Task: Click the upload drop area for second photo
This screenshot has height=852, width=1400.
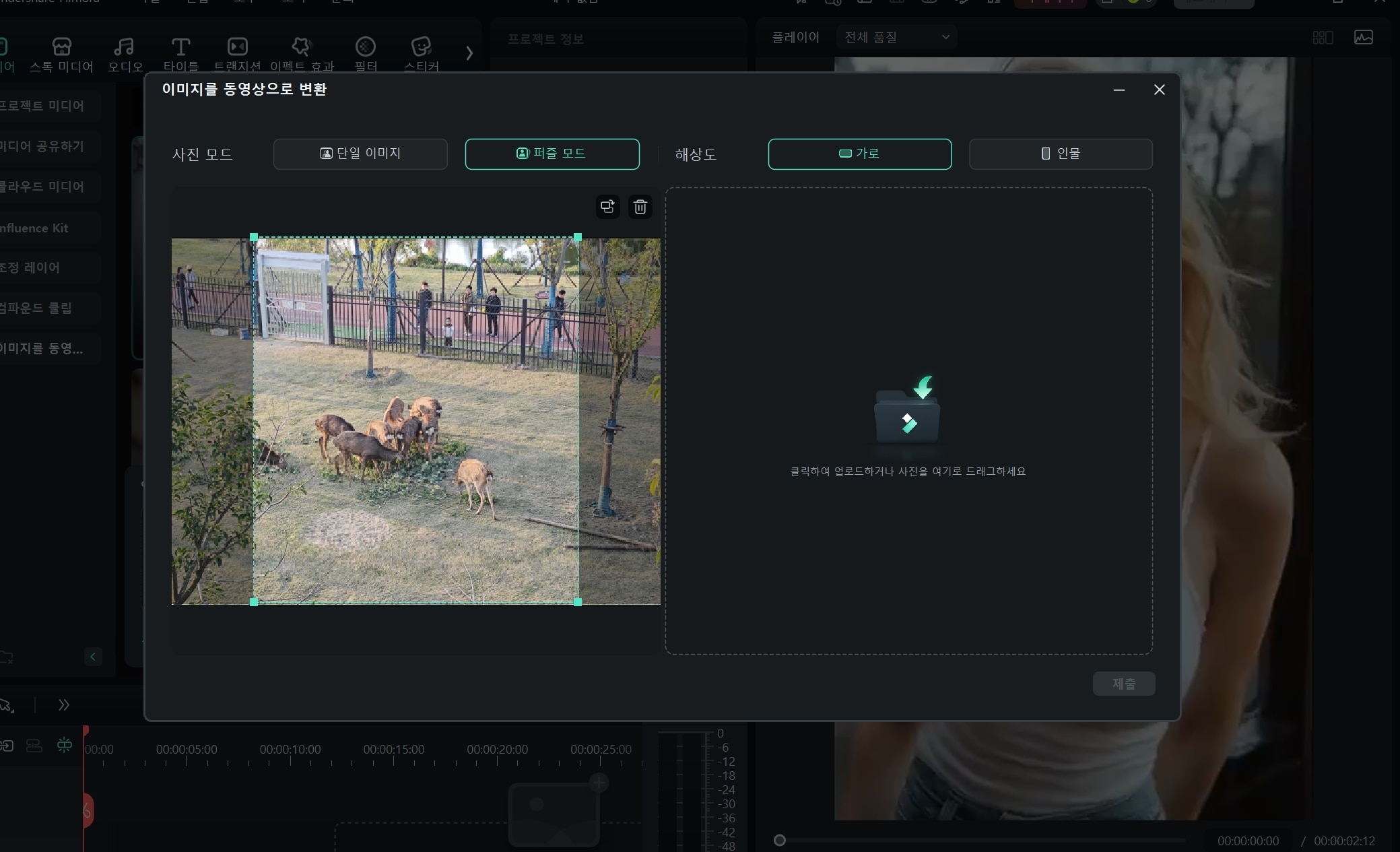Action: tap(908, 421)
